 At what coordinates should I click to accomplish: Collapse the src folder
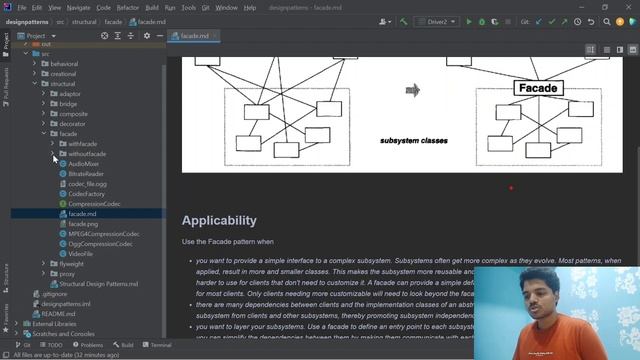coord(26,53)
